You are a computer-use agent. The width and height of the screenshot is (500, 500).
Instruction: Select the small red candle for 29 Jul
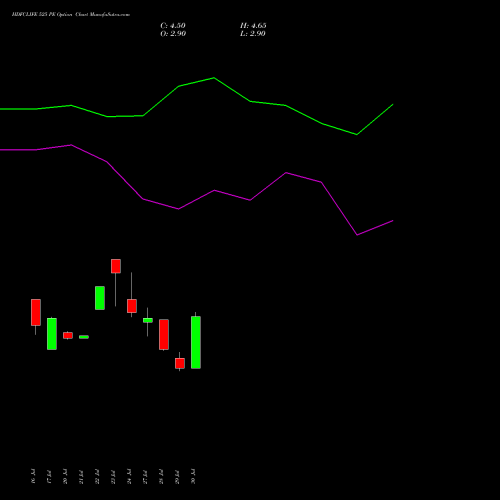click(x=180, y=363)
